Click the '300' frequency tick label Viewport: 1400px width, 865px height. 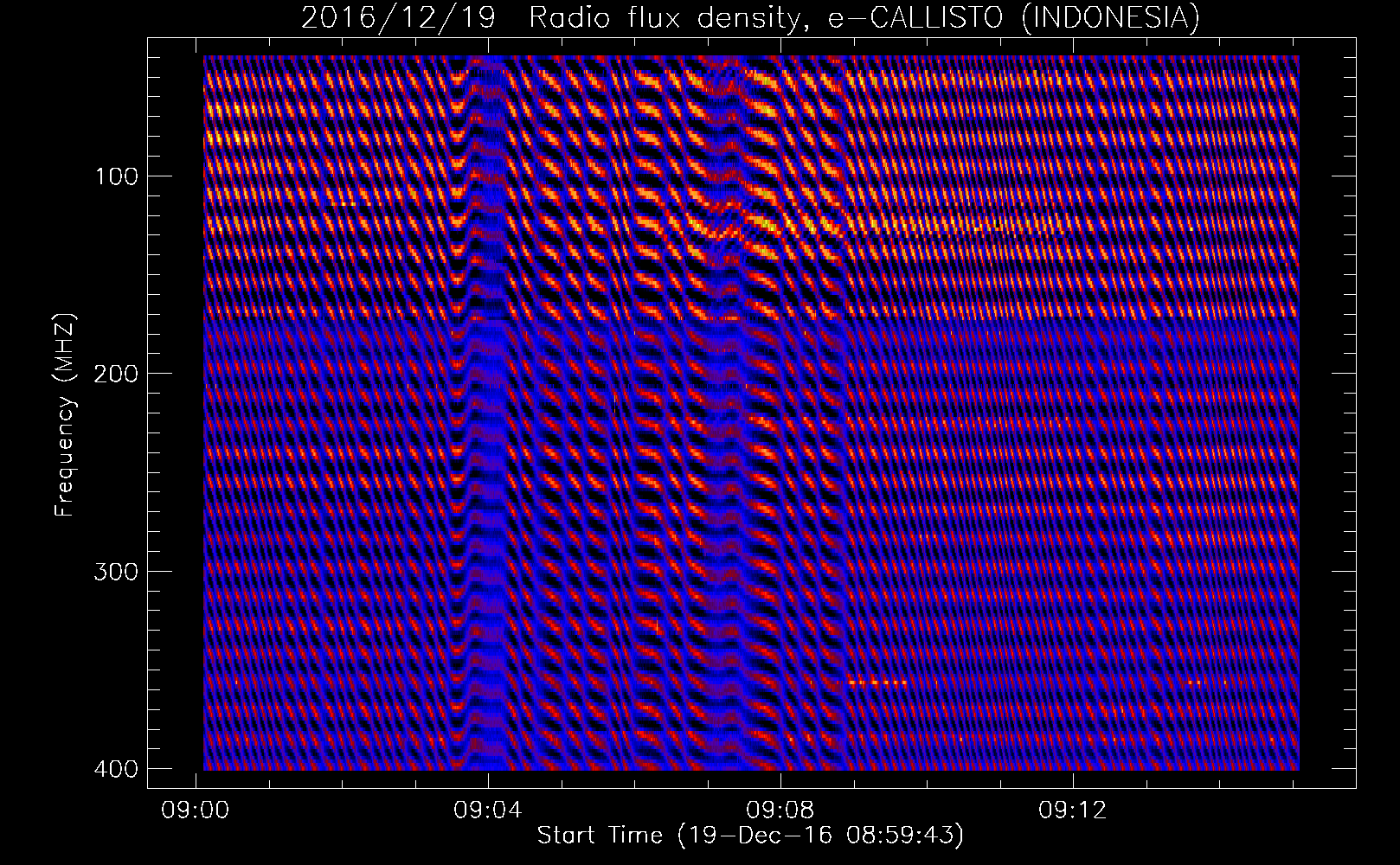pyautogui.click(x=115, y=571)
